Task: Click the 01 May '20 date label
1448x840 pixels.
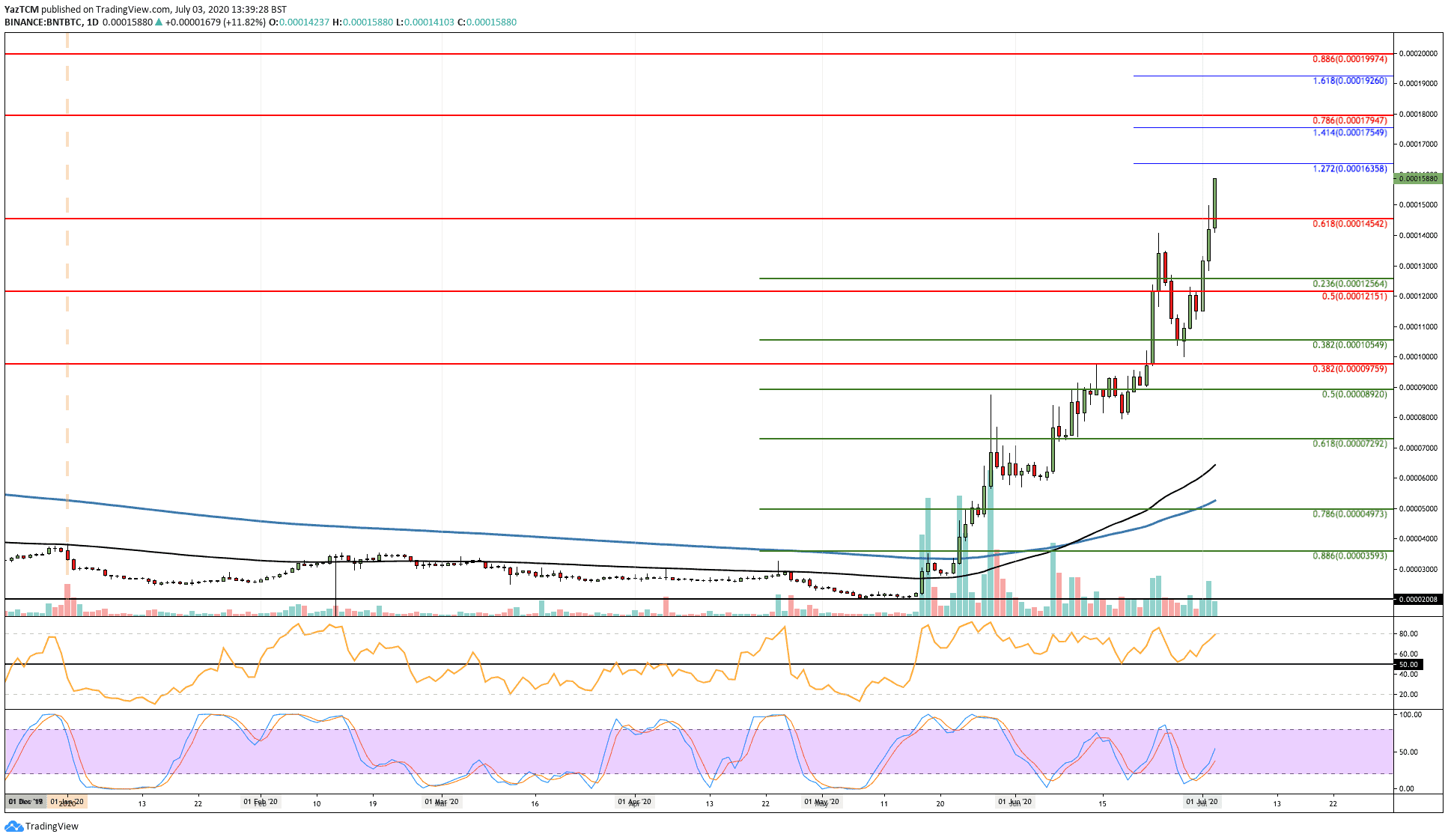Action: pos(821,802)
